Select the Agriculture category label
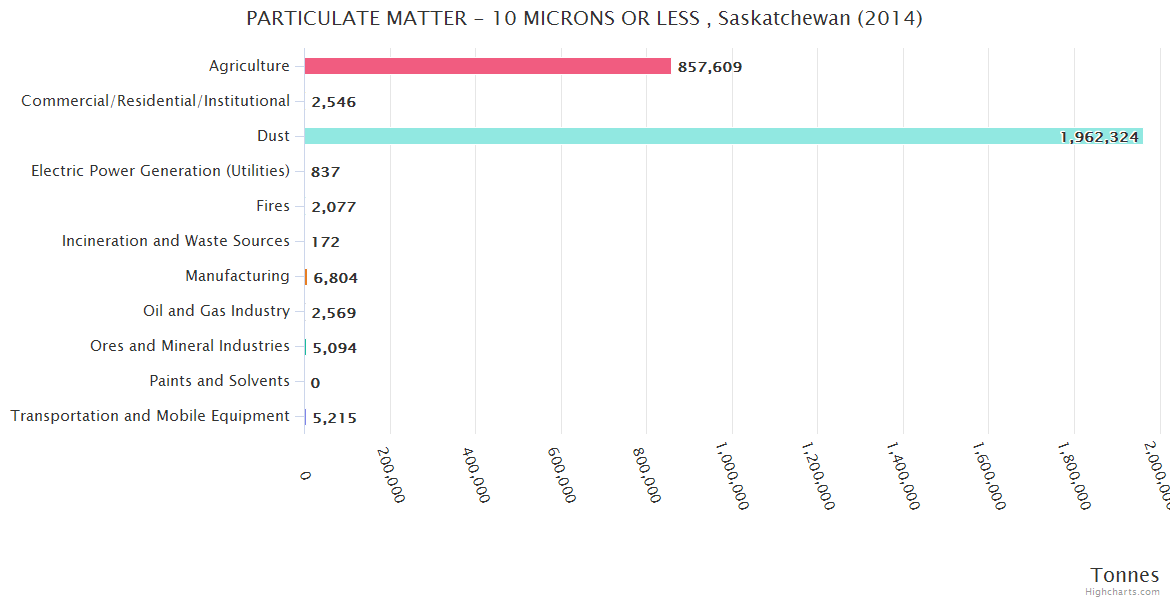Image resolution: width=1170 pixels, height=600 pixels. (249, 66)
